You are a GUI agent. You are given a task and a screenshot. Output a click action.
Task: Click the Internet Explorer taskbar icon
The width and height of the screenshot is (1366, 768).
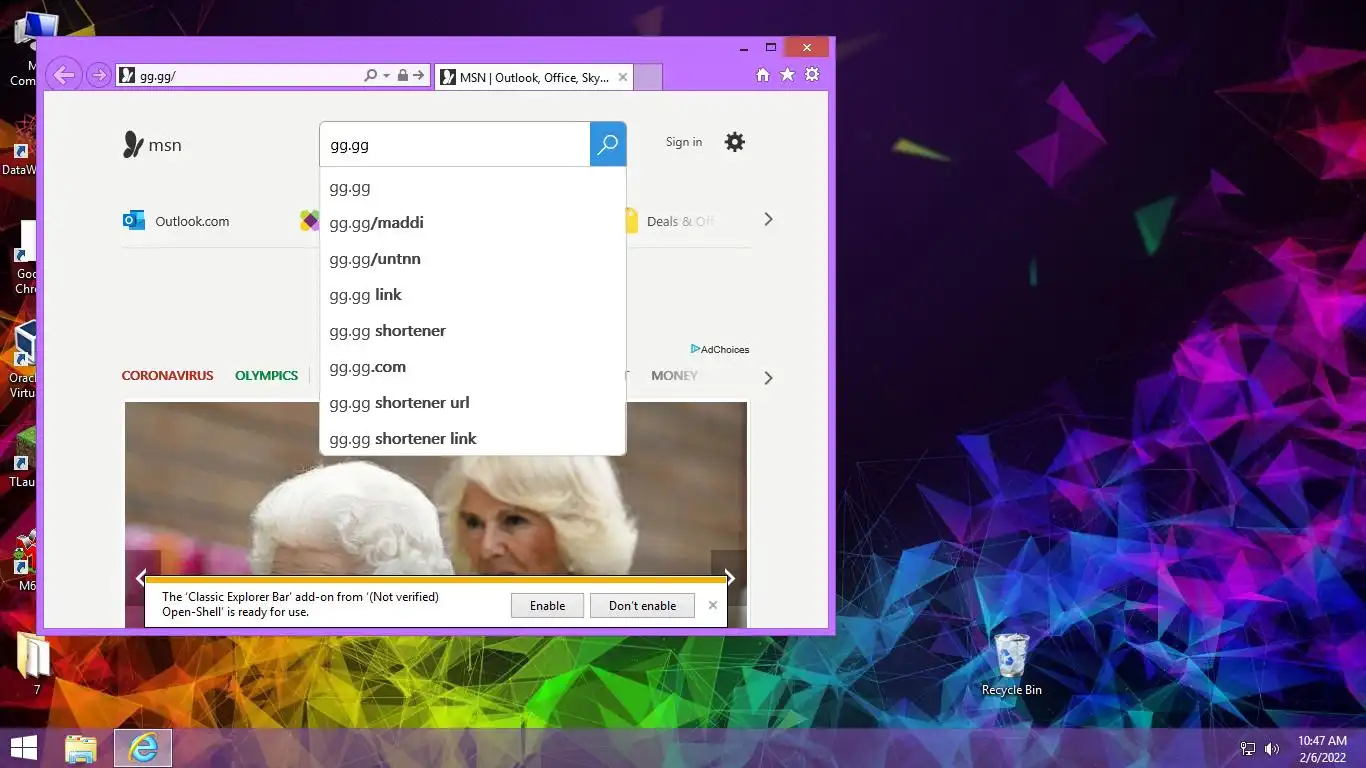click(x=143, y=748)
